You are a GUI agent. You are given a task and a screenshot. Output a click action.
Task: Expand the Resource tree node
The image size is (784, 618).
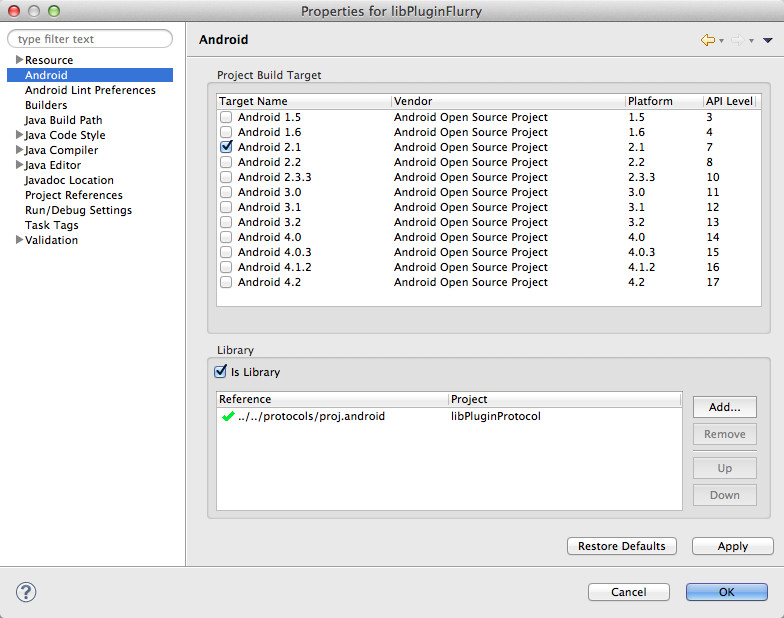pos(19,60)
